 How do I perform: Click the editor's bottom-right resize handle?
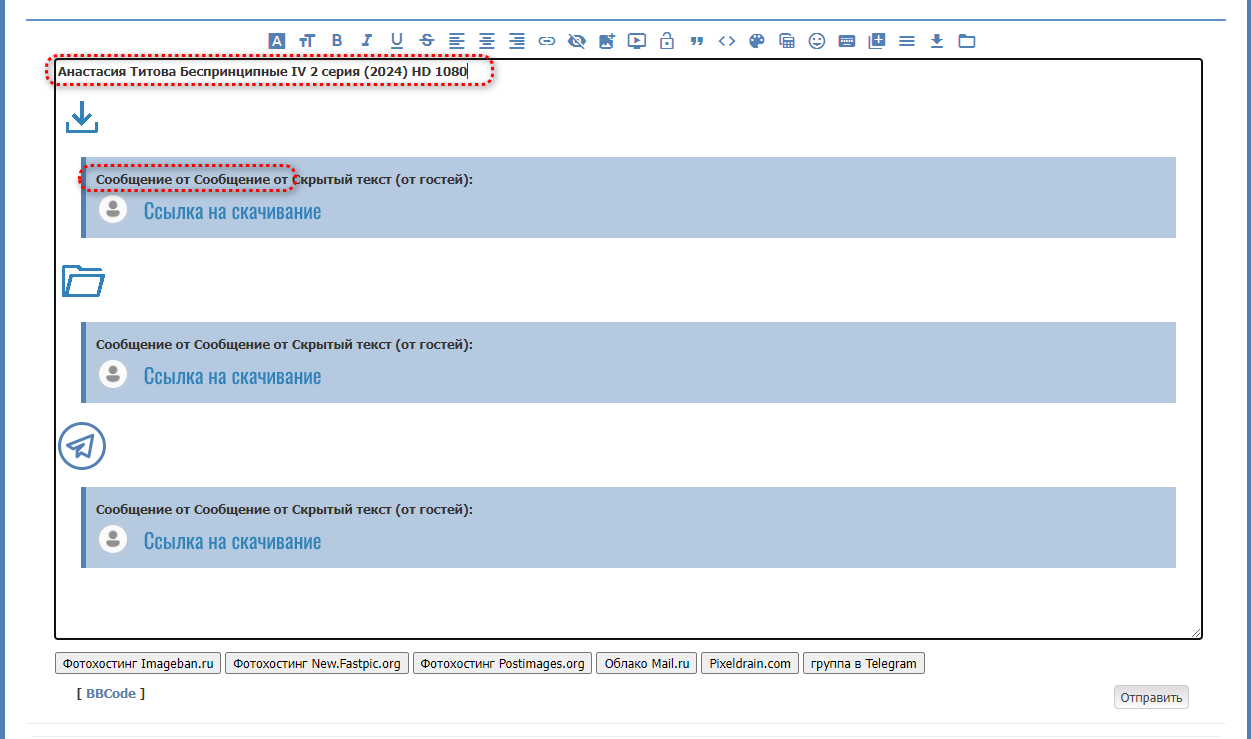click(1195, 632)
